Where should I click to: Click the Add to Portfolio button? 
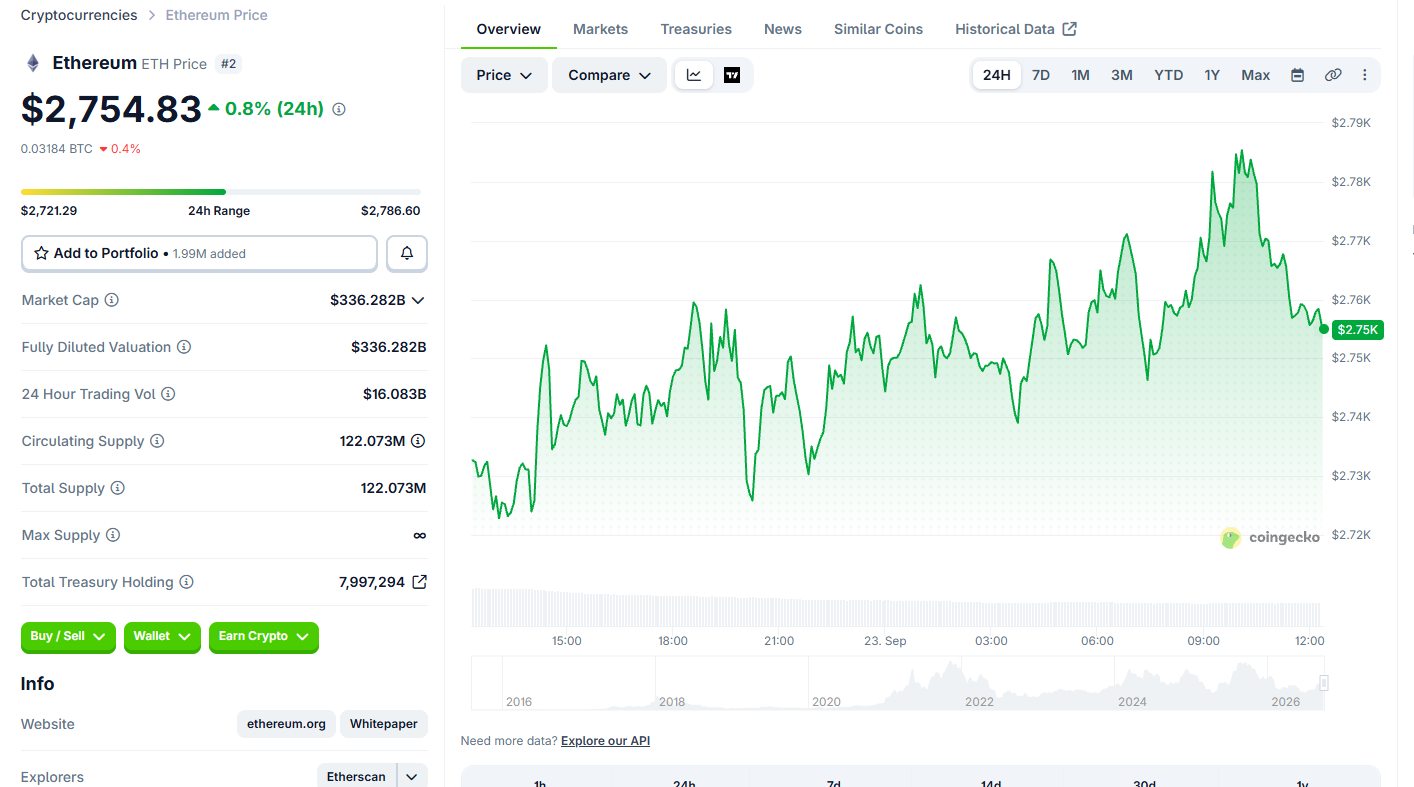click(199, 253)
